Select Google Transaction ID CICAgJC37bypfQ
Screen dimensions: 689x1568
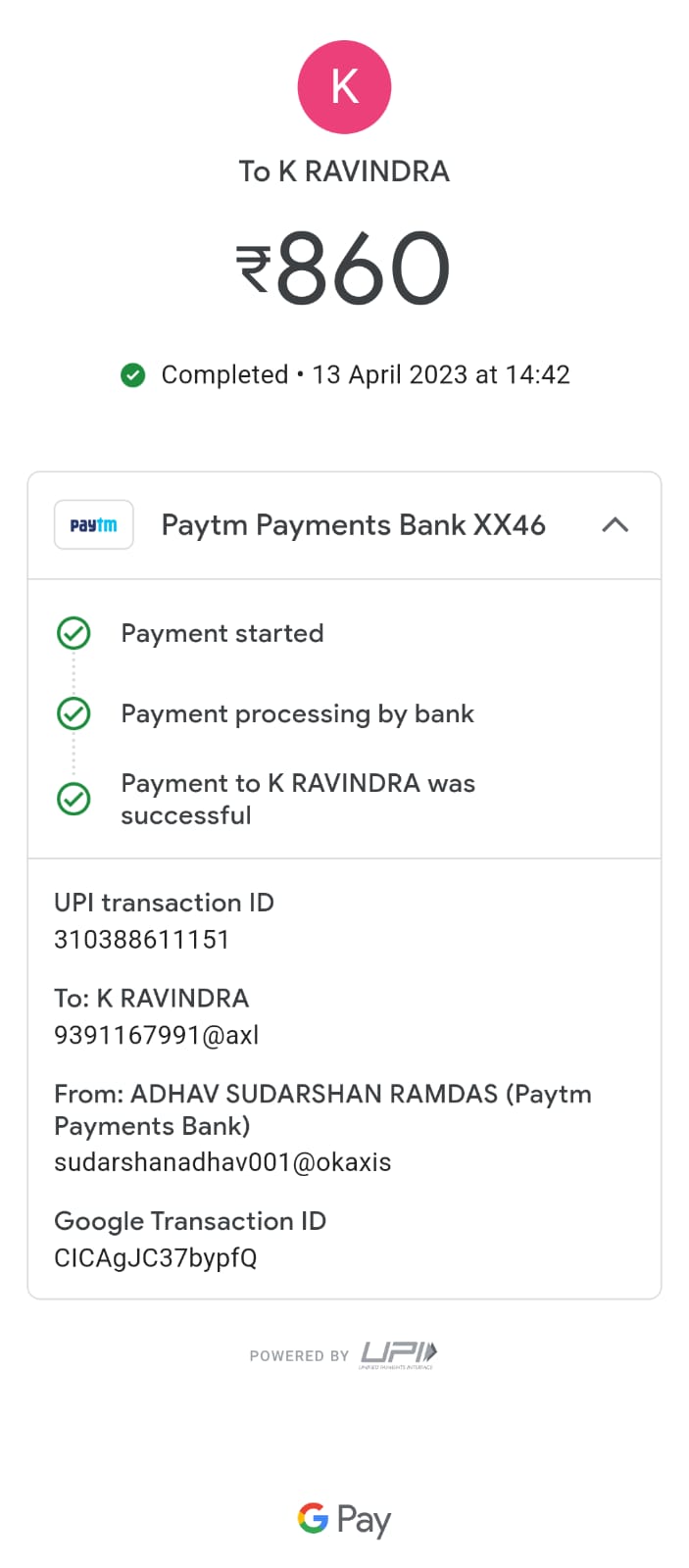point(155,1258)
